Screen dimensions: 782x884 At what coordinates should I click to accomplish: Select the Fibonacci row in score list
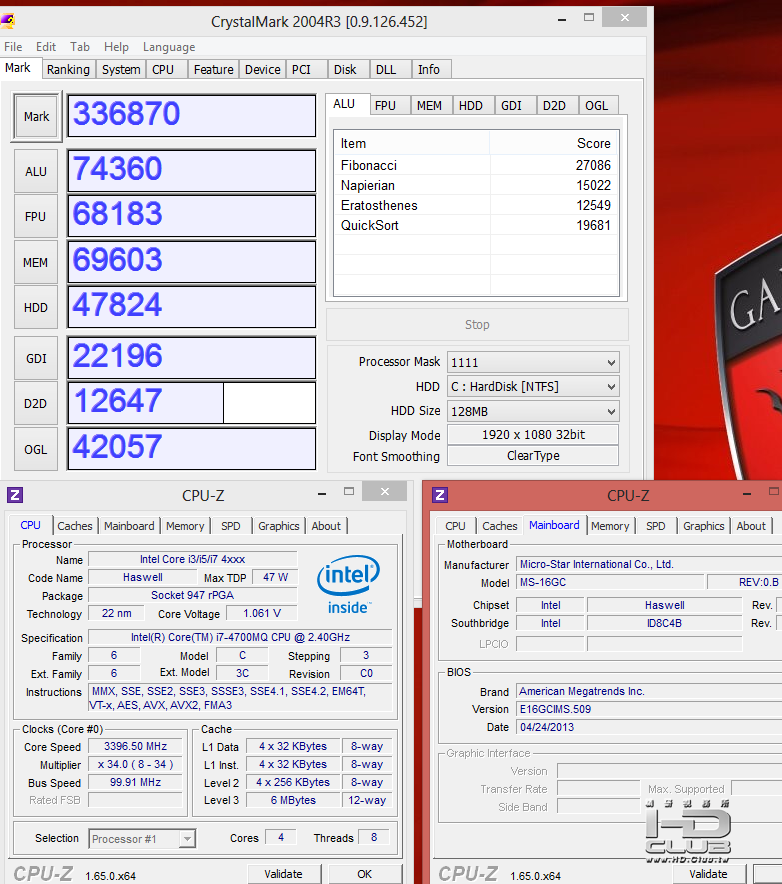[x=476, y=165]
